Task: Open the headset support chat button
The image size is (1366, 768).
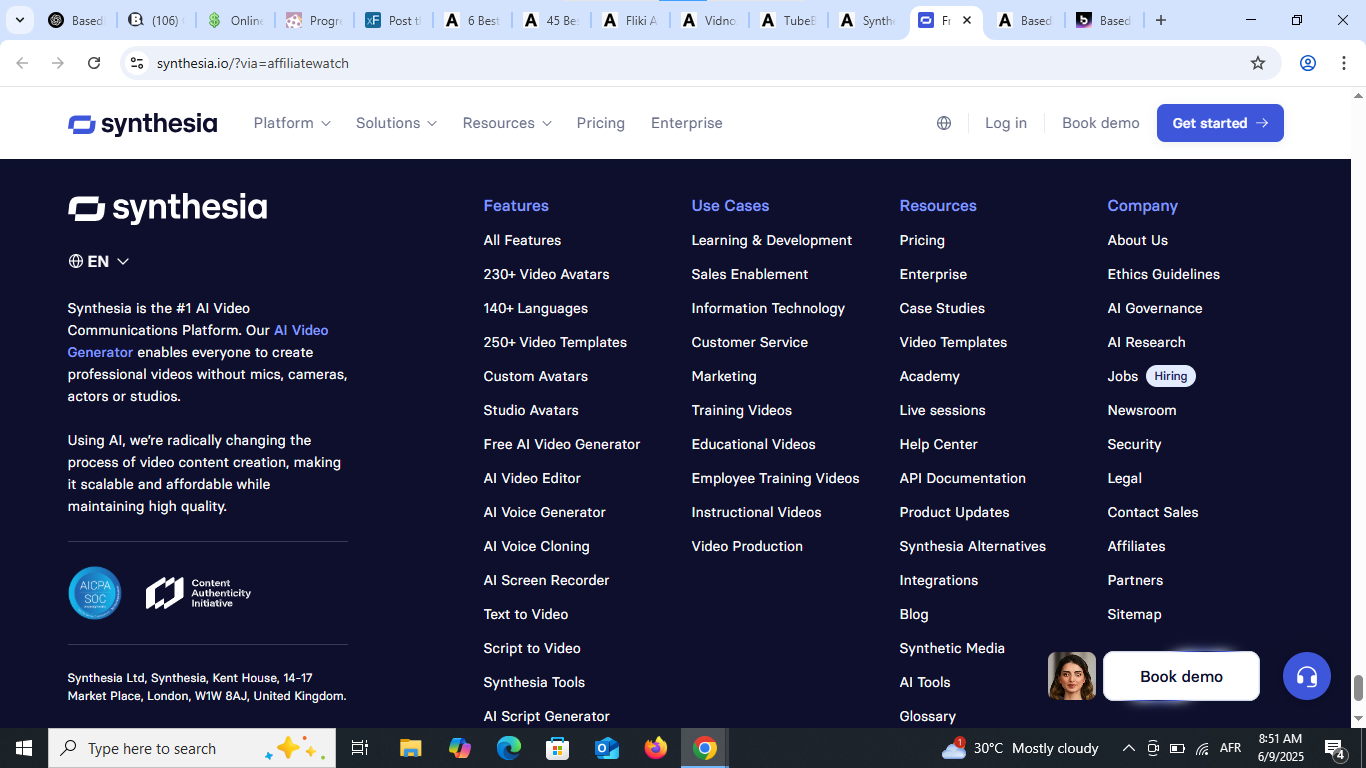Action: point(1307,676)
